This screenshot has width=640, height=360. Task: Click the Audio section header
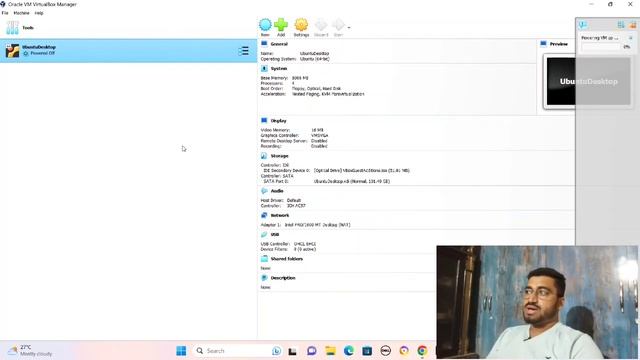pos(277,191)
